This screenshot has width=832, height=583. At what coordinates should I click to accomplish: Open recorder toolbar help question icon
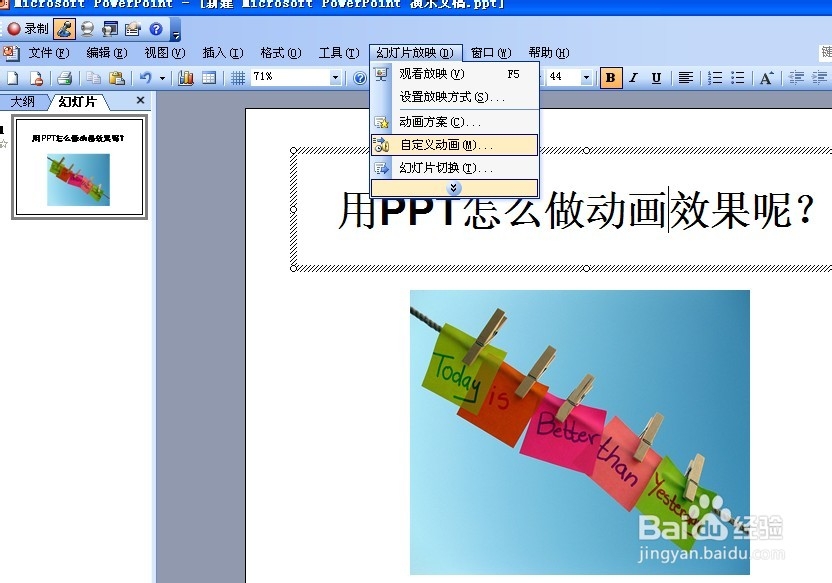pyautogui.click(x=155, y=29)
